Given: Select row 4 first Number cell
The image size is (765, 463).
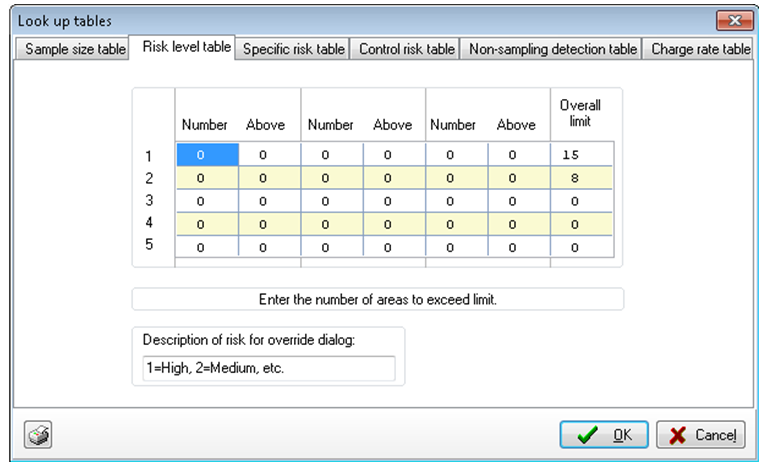Looking at the screenshot, I should coord(207,224).
